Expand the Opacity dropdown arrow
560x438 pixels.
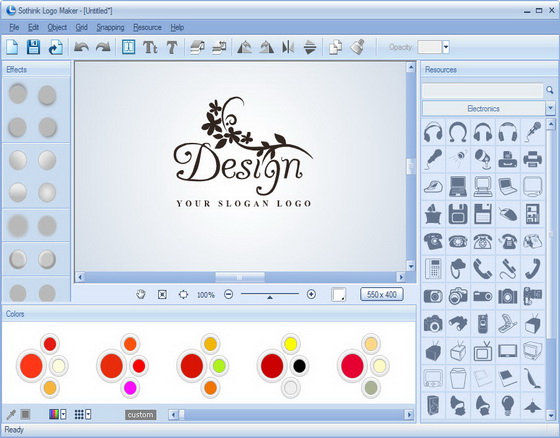tap(446, 47)
